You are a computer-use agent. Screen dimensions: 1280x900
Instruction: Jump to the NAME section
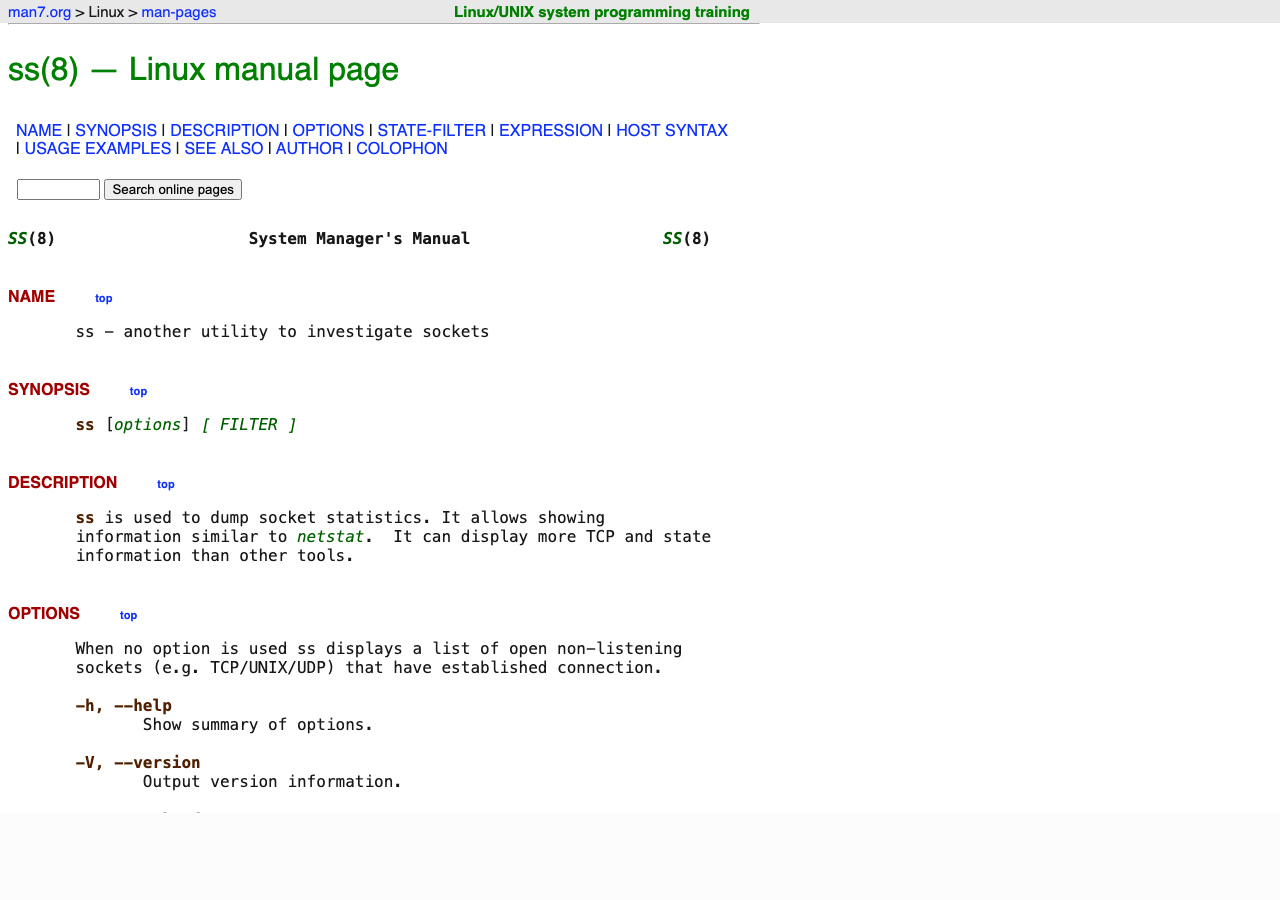coord(39,130)
